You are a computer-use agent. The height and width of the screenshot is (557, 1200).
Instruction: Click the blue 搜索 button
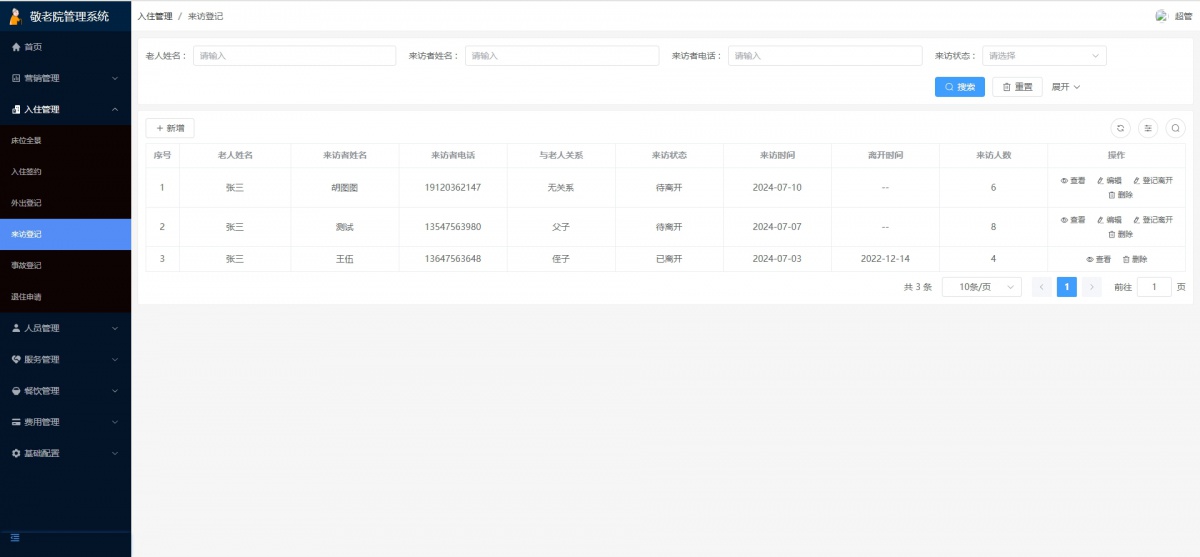coord(960,87)
